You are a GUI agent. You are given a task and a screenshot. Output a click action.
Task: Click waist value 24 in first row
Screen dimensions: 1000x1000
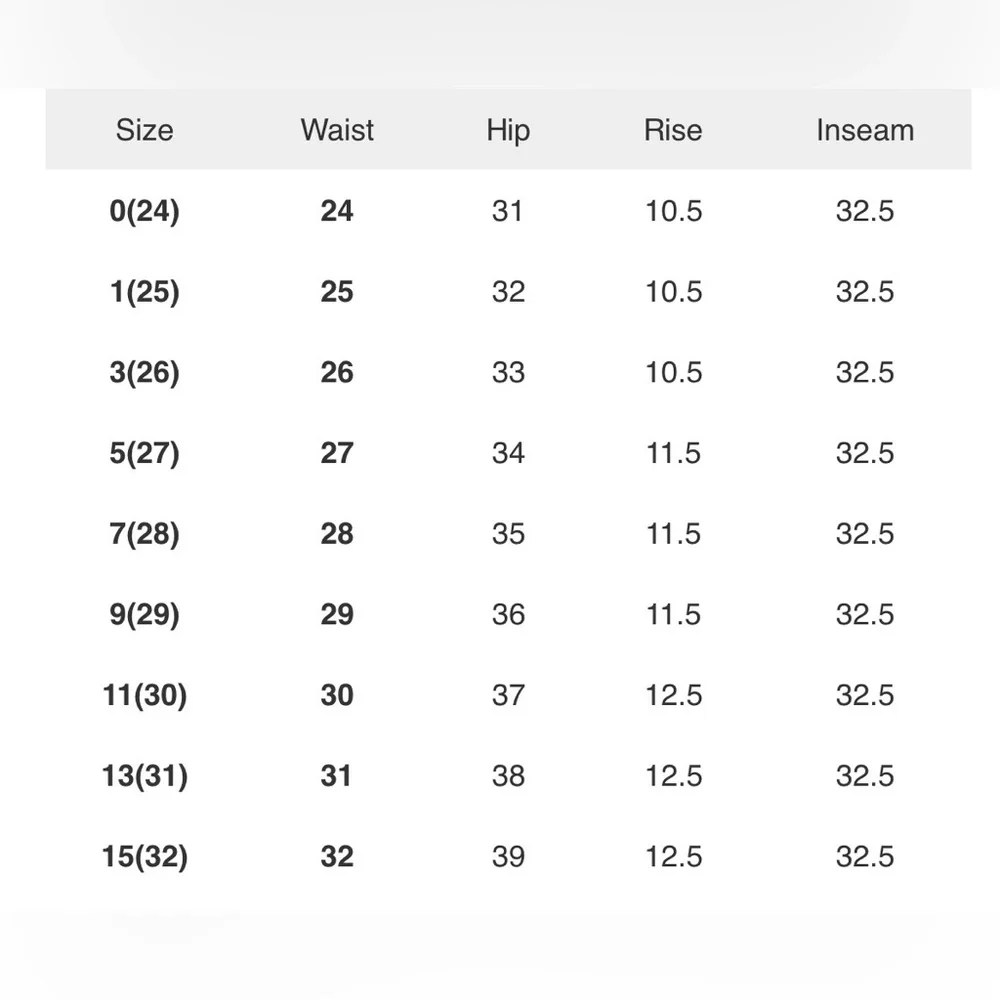pos(337,211)
